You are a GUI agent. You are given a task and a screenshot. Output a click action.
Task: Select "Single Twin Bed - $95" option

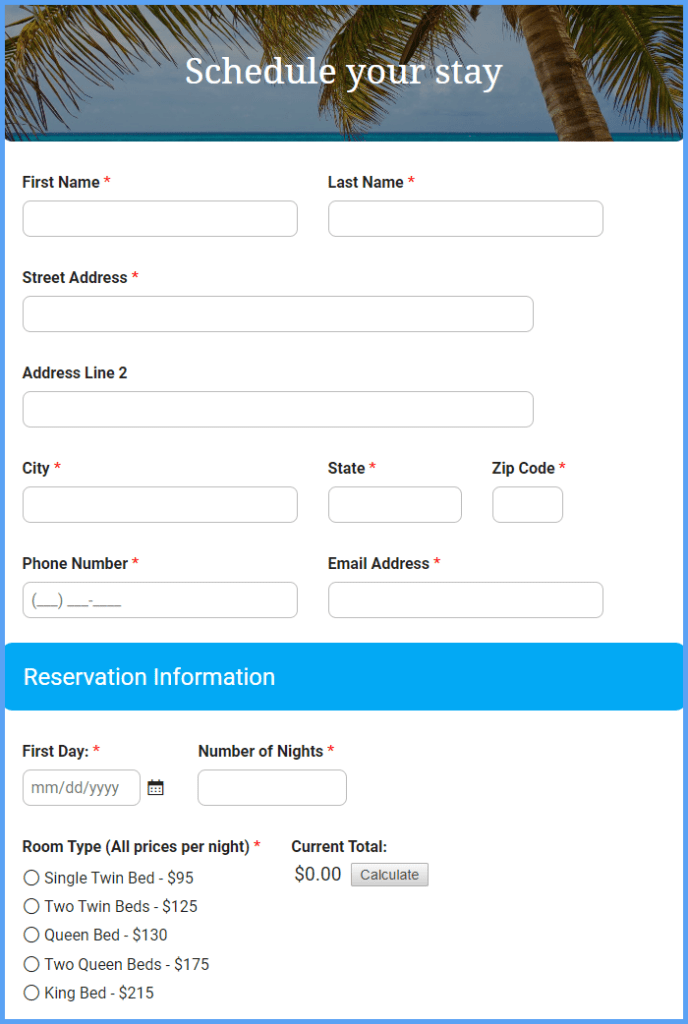31,878
